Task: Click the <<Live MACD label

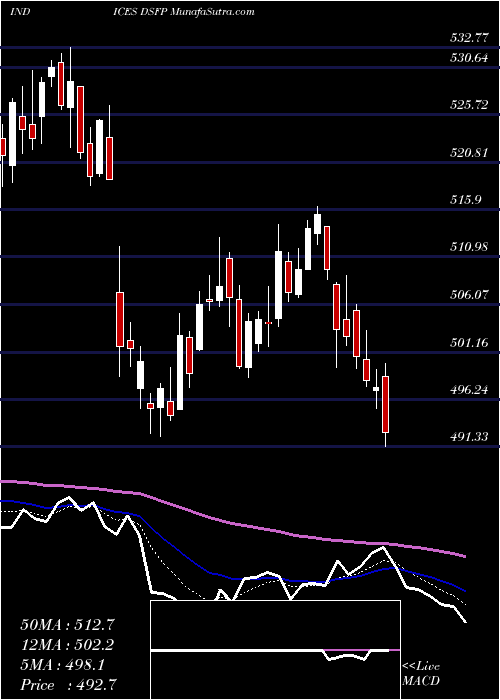Action: [421, 674]
